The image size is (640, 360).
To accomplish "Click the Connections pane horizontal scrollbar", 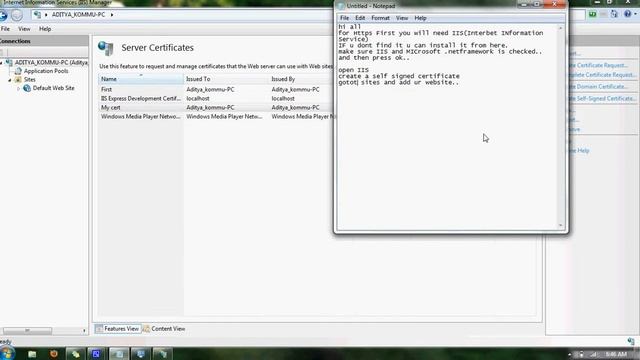I will pyautogui.click(x=27, y=331).
